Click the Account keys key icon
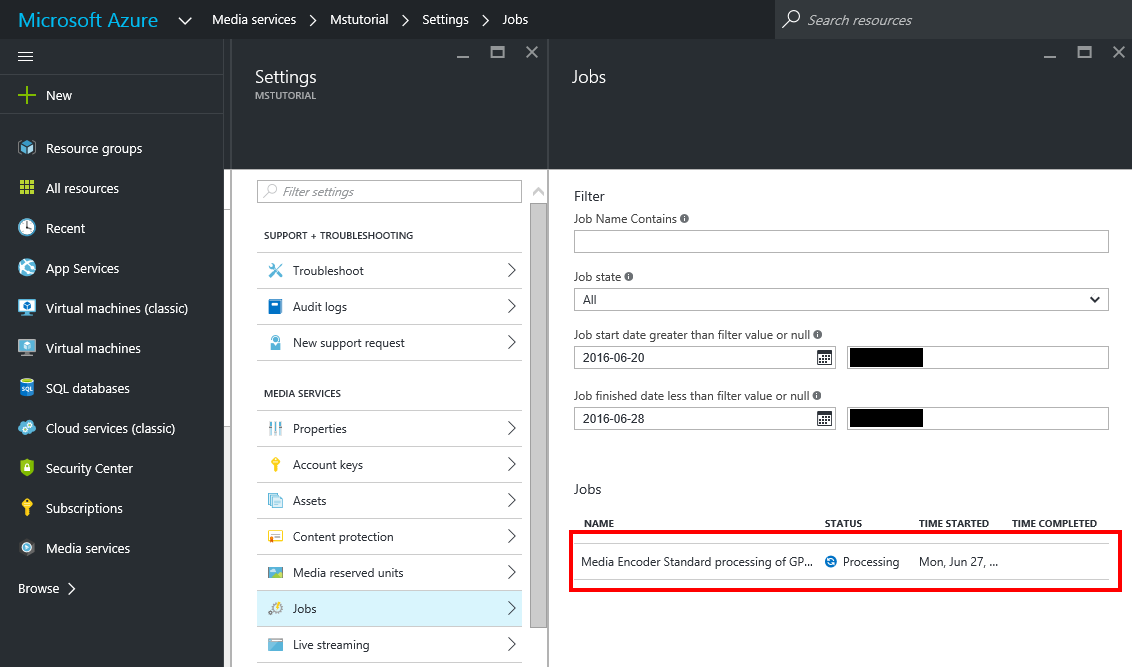The image size is (1132, 667). 275,464
